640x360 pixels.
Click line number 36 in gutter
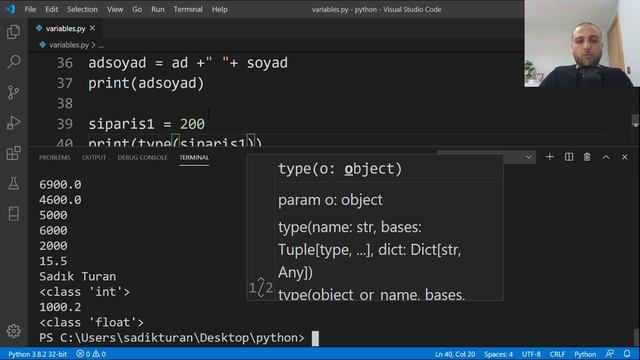coord(64,63)
